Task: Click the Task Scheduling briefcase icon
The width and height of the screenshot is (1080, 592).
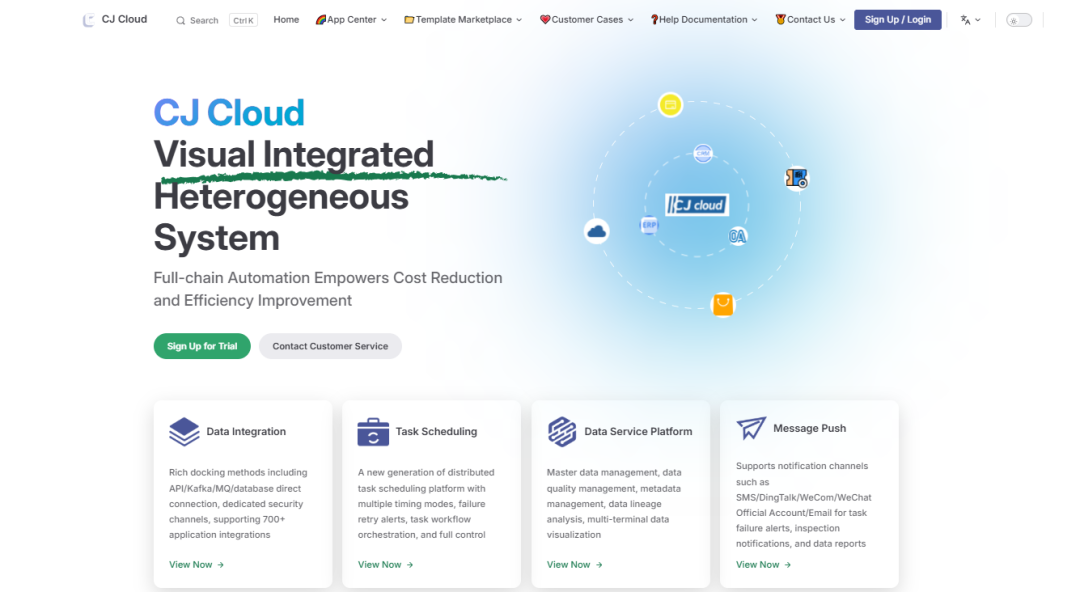Action: [373, 432]
